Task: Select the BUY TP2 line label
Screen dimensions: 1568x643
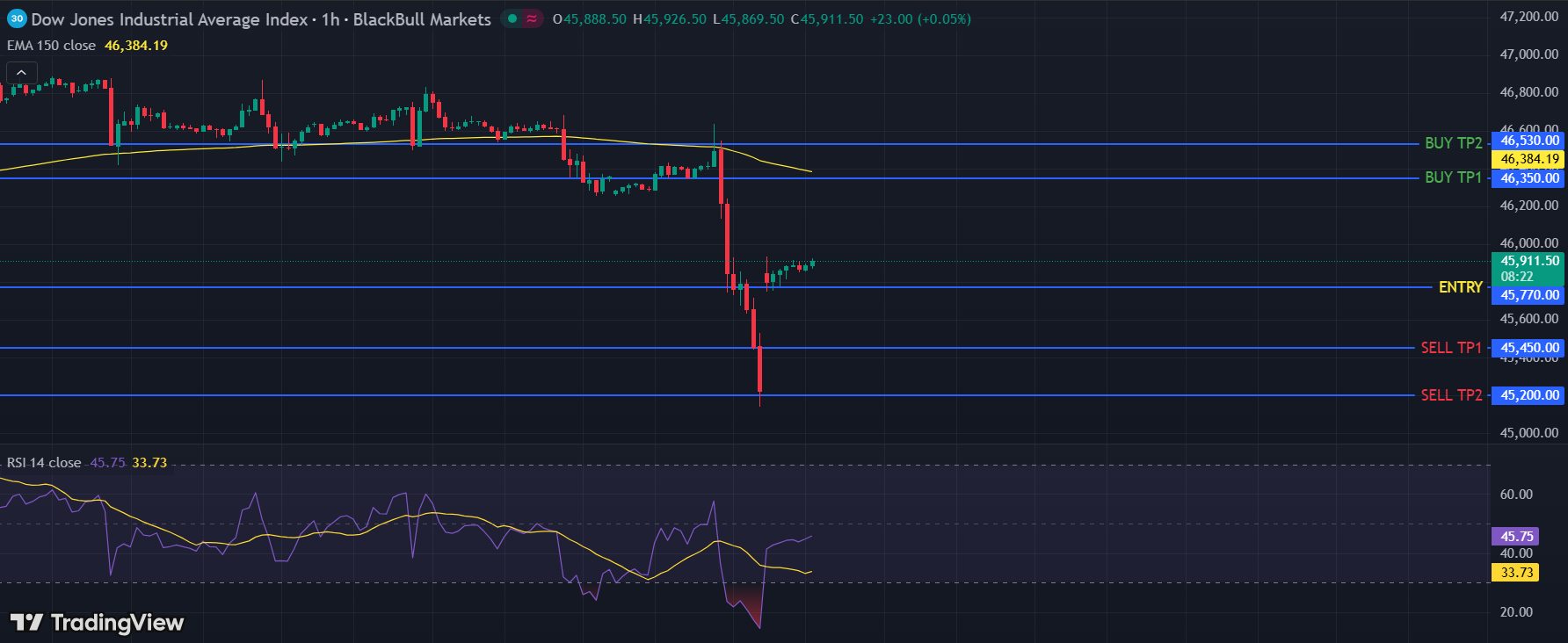Action: 1453,143
